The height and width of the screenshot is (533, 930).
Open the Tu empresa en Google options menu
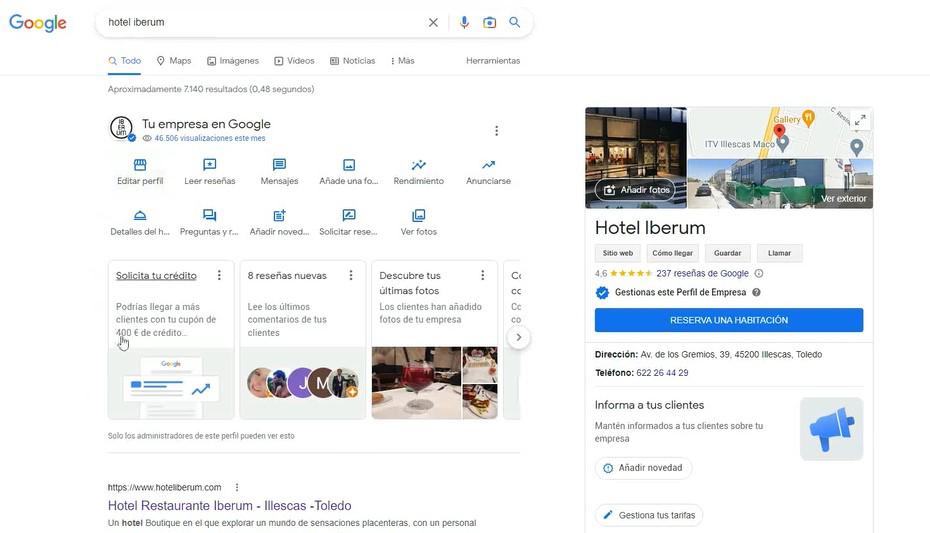click(x=496, y=130)
